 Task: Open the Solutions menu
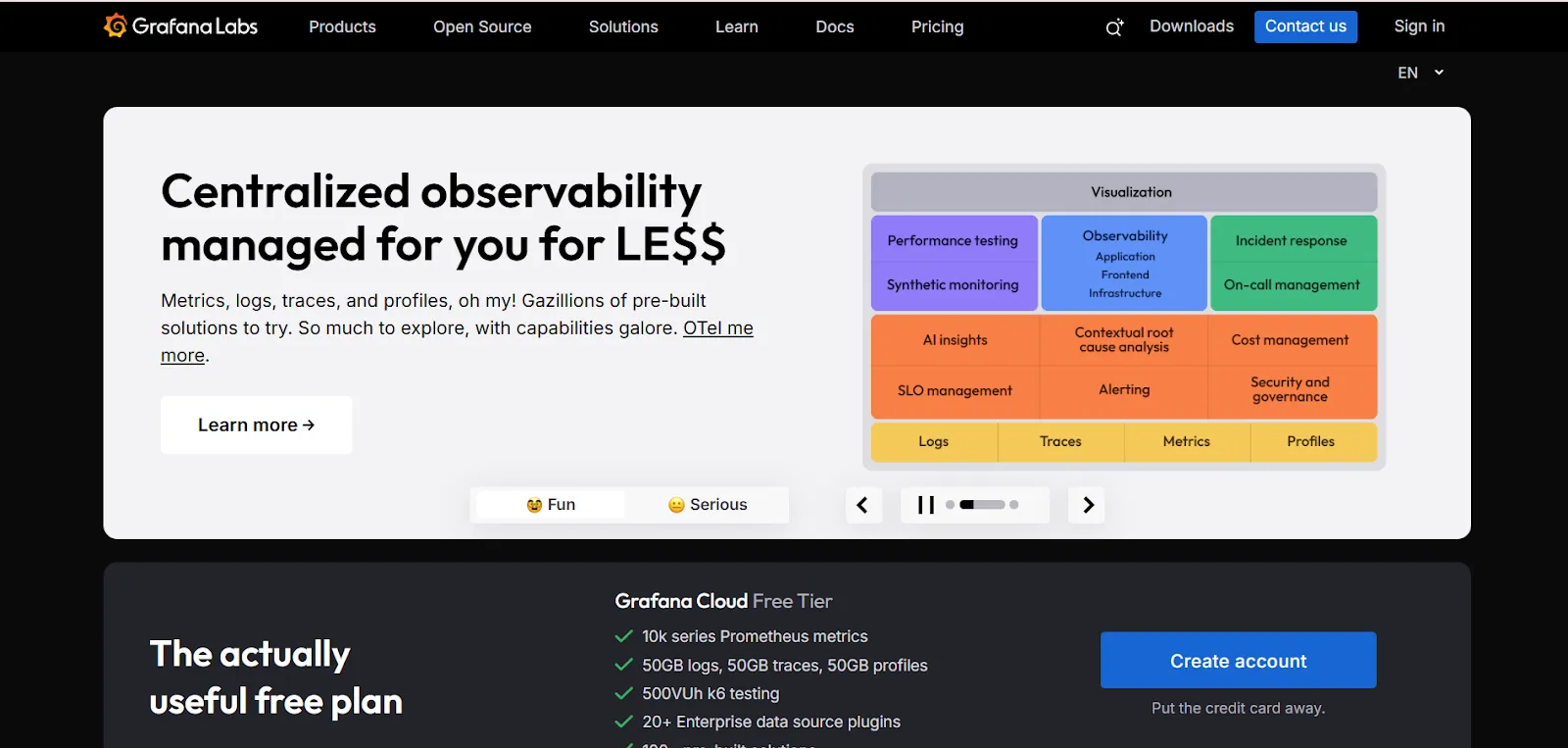coord(623,26)
